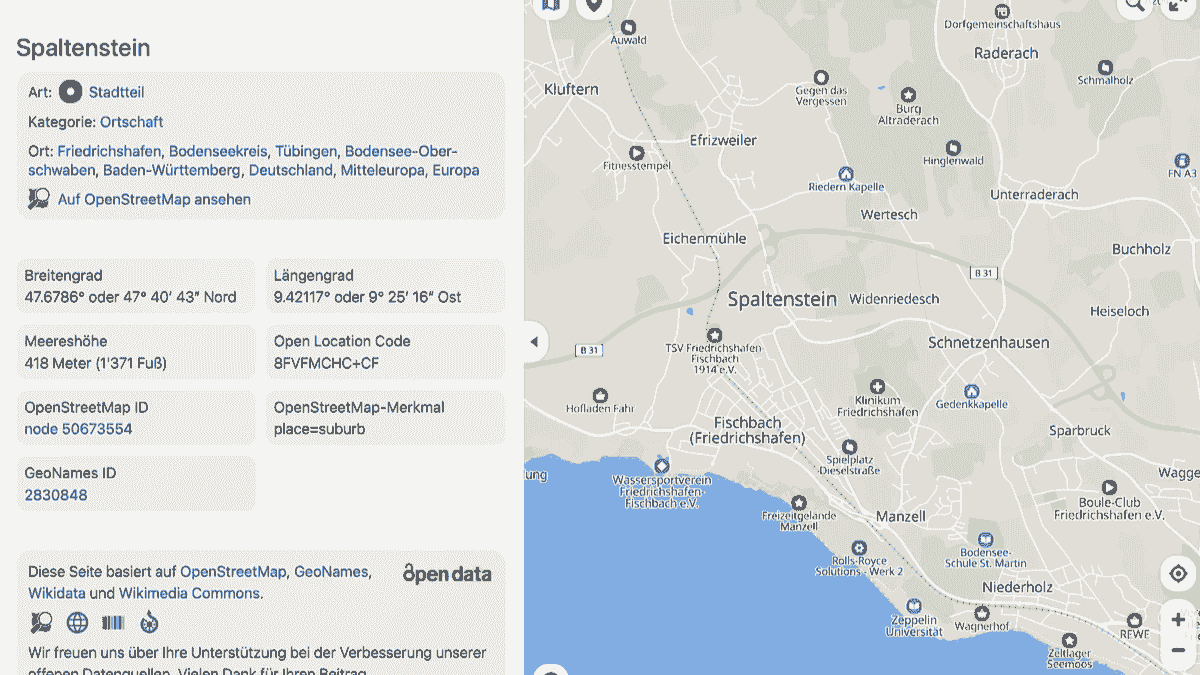Follow the Wikimedia Commons text link

pyautogui.click(x=188, y=593)
